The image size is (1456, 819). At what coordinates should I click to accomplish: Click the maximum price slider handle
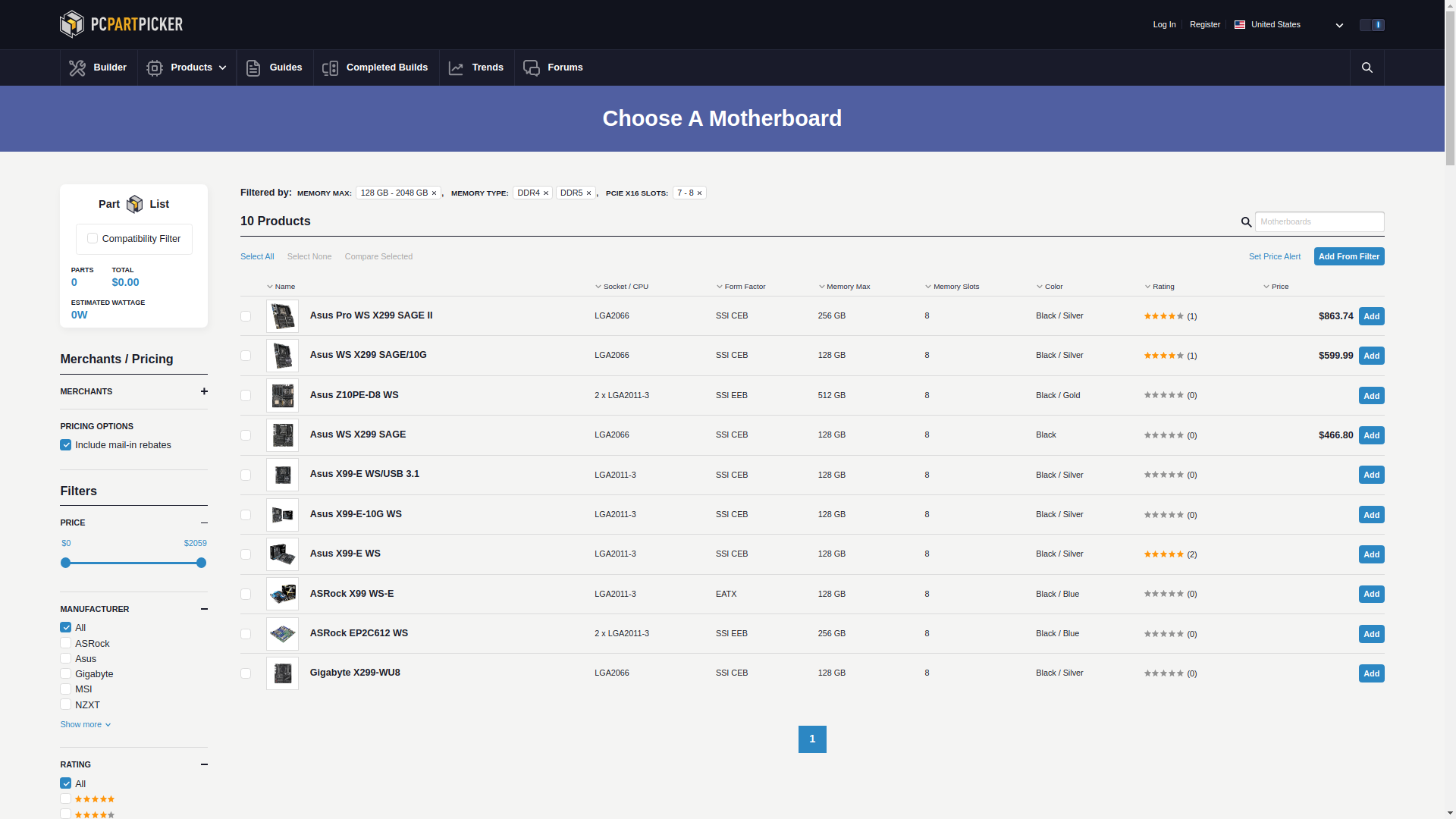[x=201, y=563]
